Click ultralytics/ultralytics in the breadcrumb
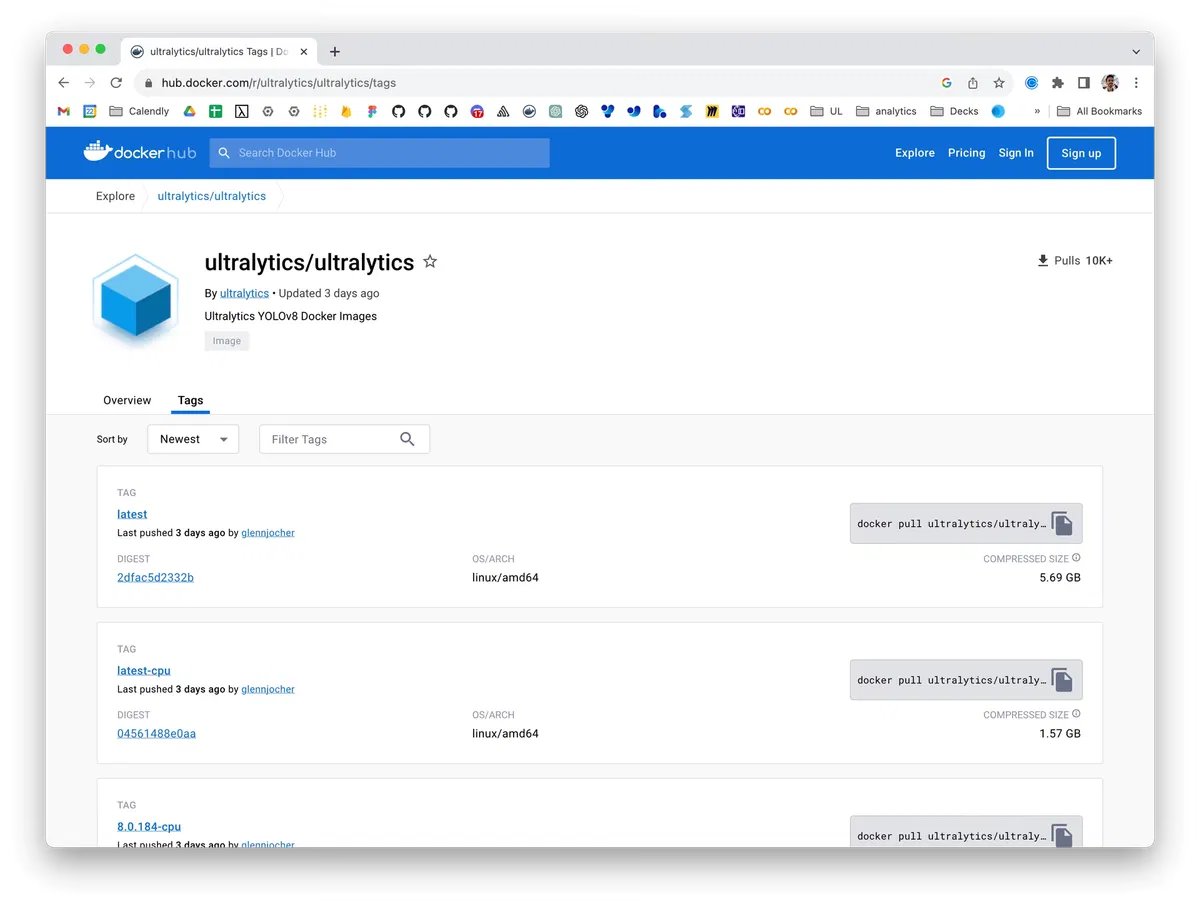 pos(212,196)
